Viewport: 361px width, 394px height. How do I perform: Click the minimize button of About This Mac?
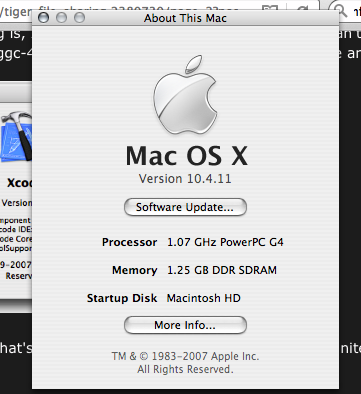point(61,17)
